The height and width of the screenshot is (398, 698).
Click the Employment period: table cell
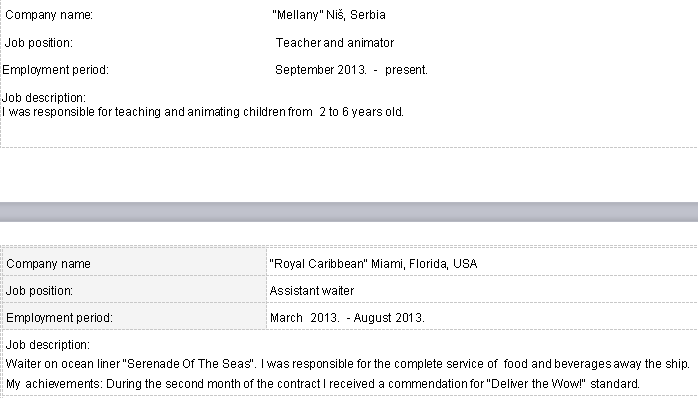click(x=134, y=317)
